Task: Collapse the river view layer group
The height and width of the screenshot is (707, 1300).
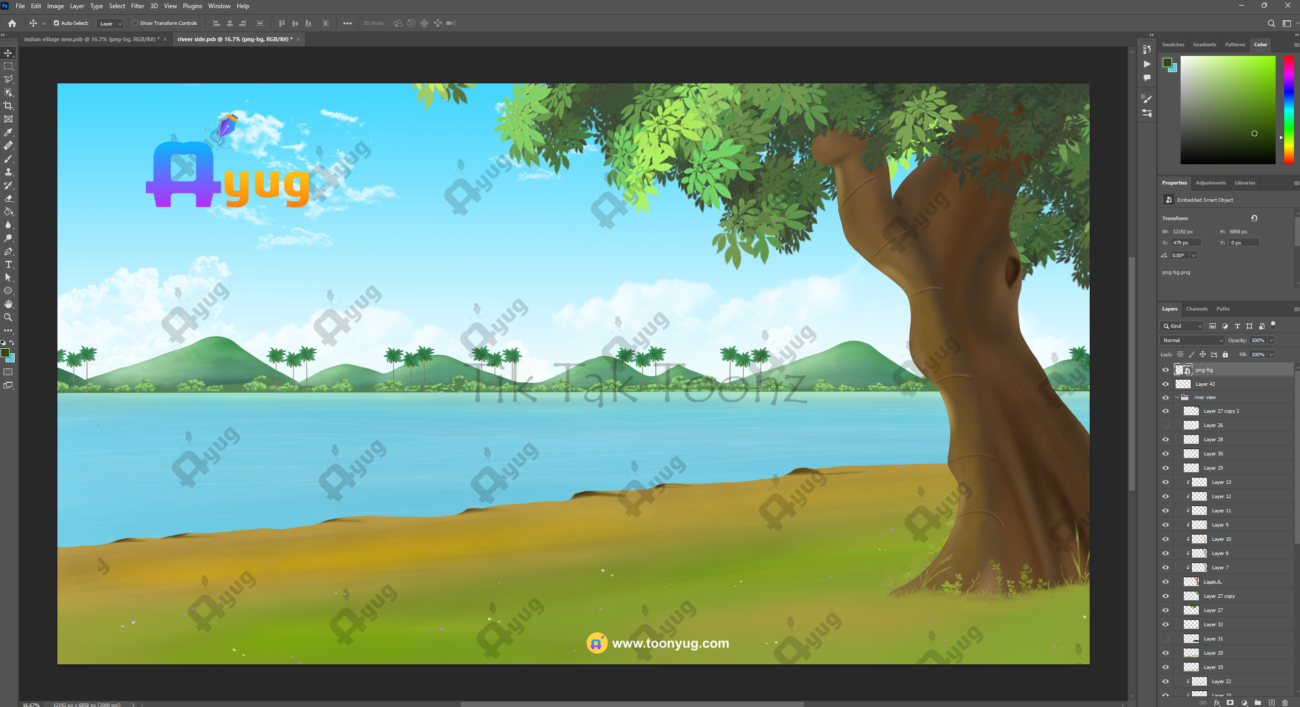Action: coord(1175,397)
